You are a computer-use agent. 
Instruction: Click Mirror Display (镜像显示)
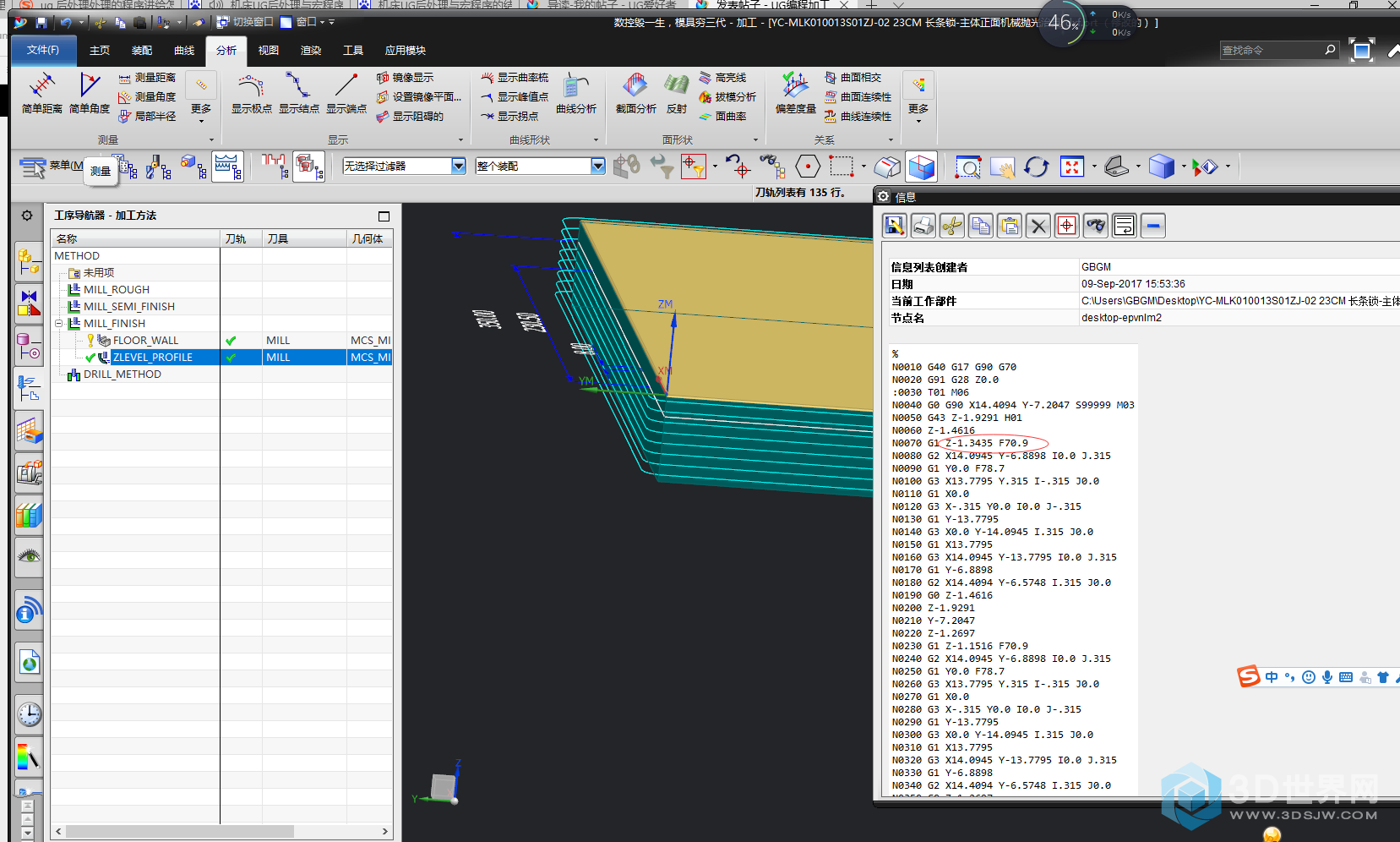point(406,78)
